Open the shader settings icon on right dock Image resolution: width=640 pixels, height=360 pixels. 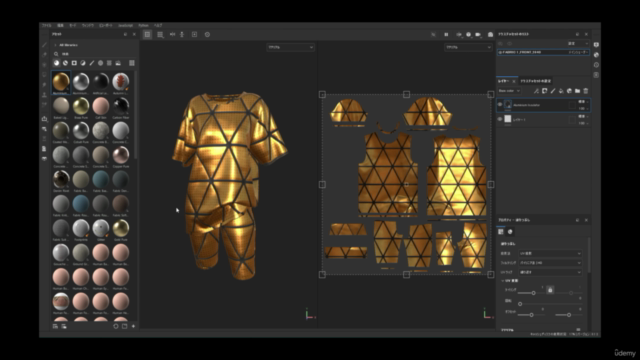[x=596, y=55]
